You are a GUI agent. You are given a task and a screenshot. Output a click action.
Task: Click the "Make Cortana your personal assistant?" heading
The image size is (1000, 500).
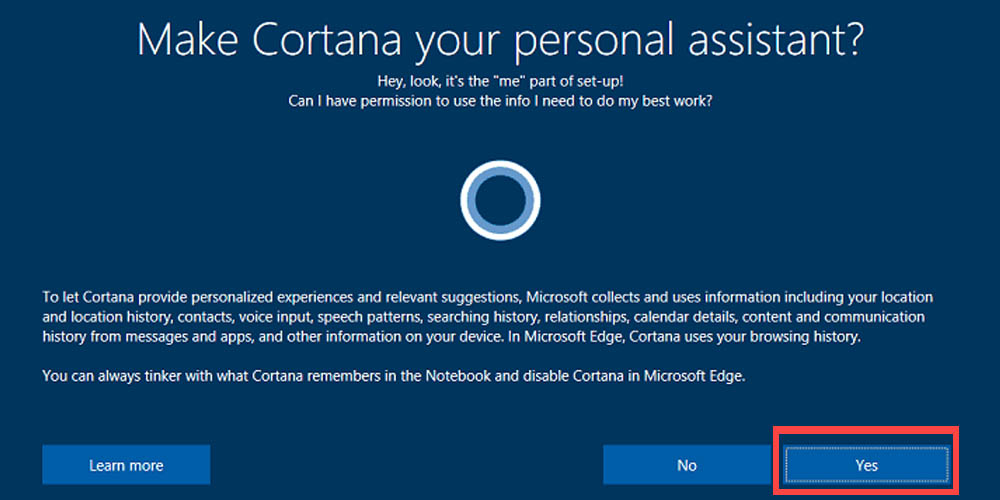[x=500, y=40]
